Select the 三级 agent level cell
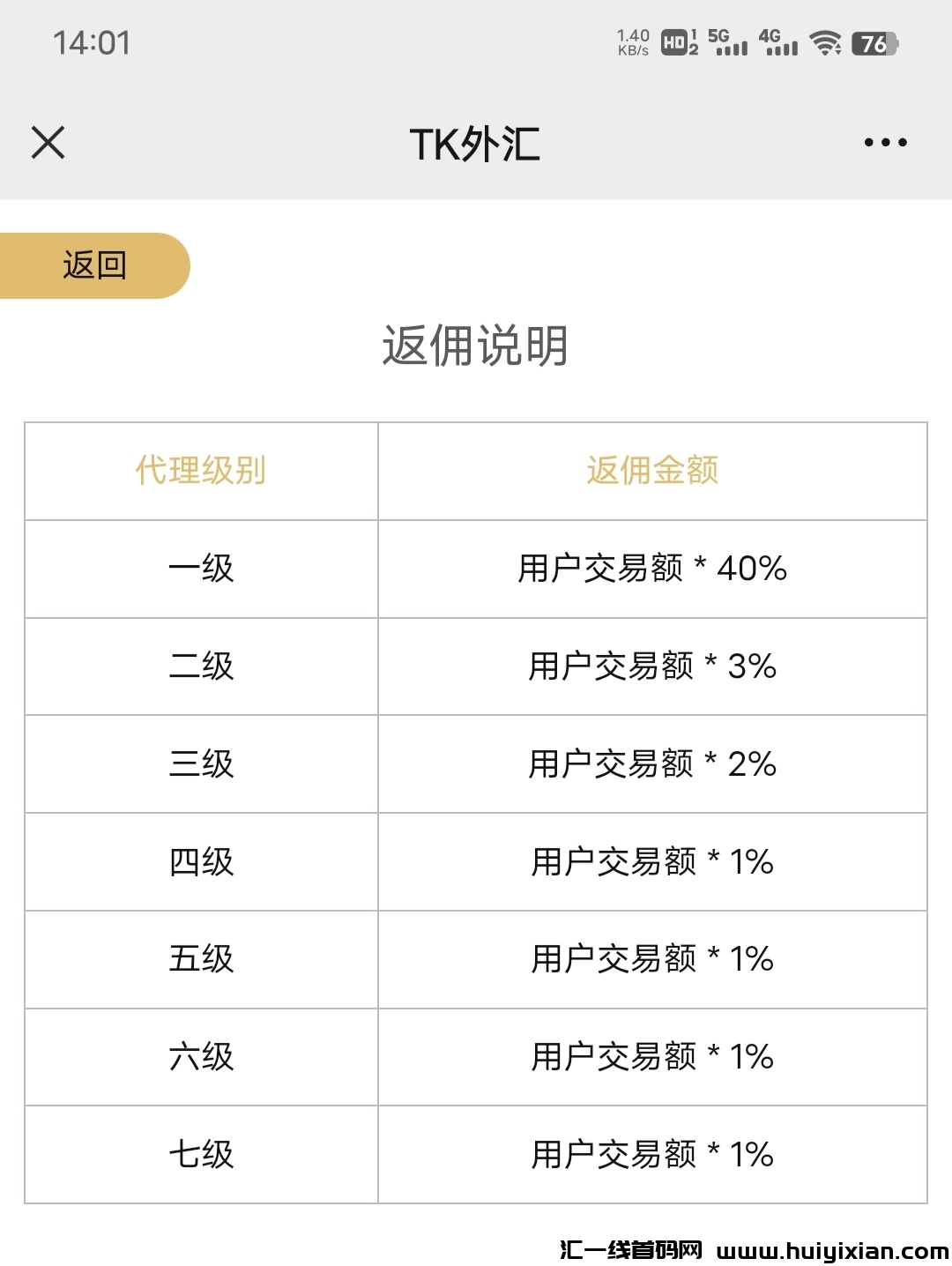 pos(201,763)
